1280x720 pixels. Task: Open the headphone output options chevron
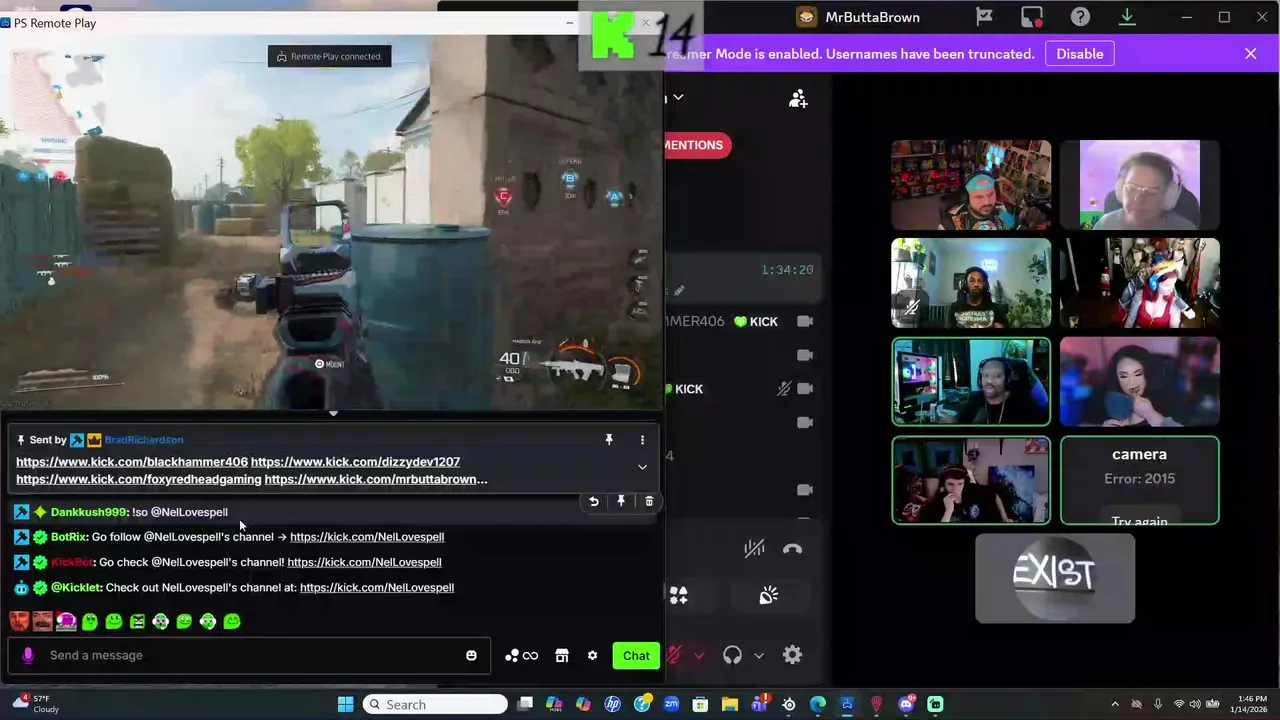[x=758, y=656]
